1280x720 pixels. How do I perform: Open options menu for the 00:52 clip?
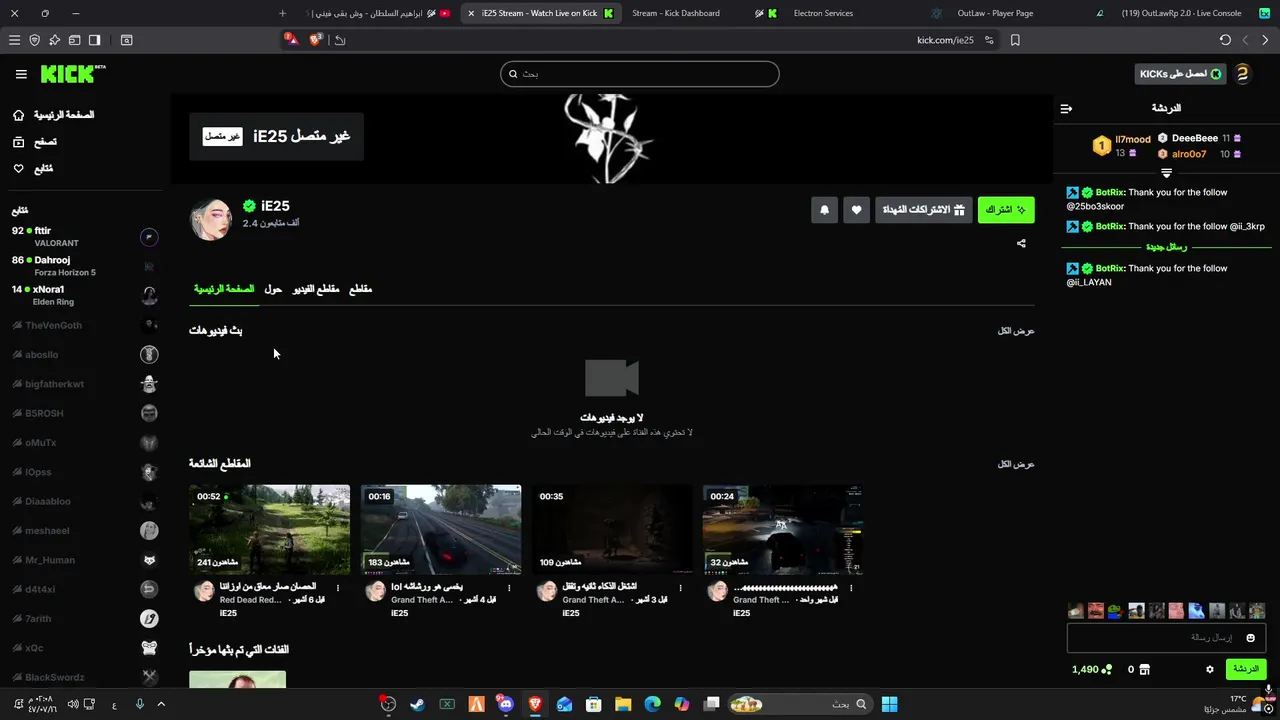pos(338,588)
